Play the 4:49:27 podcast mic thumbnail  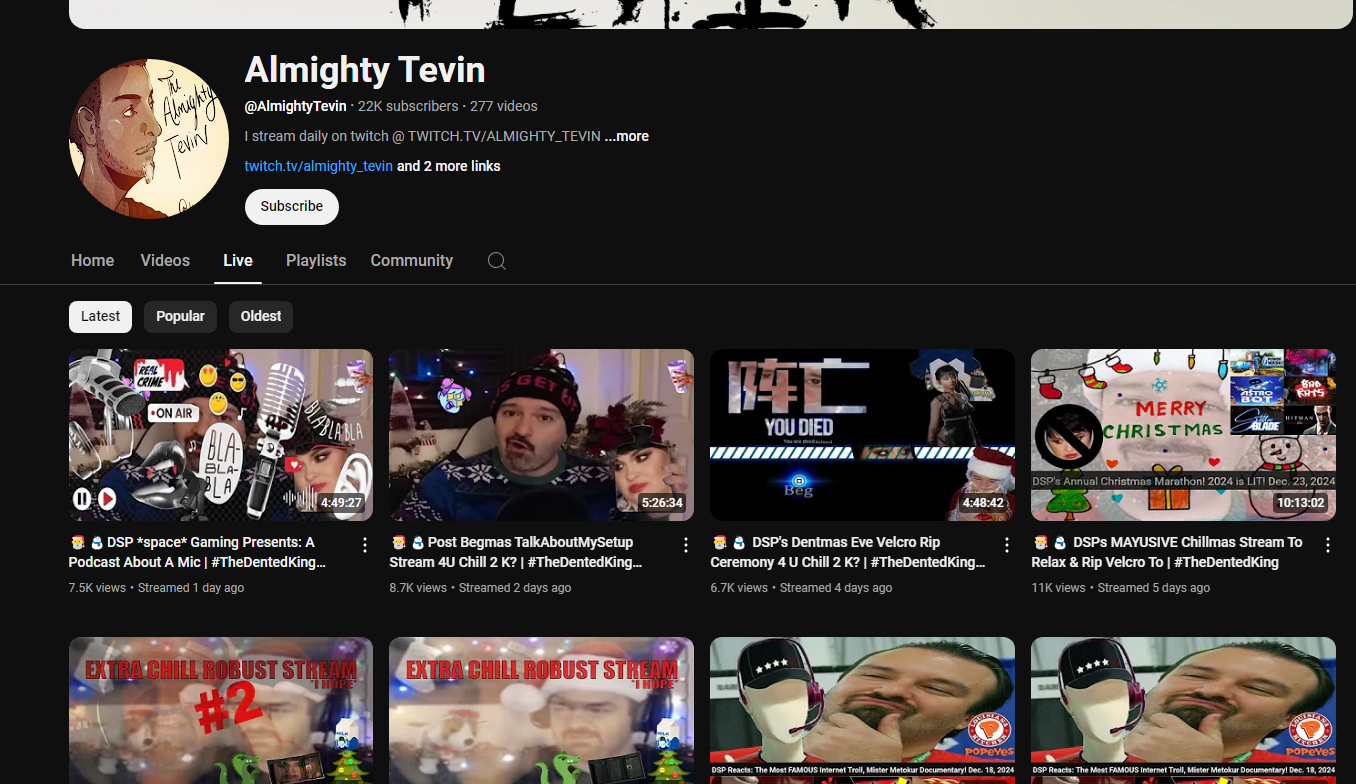click(221, 435)
